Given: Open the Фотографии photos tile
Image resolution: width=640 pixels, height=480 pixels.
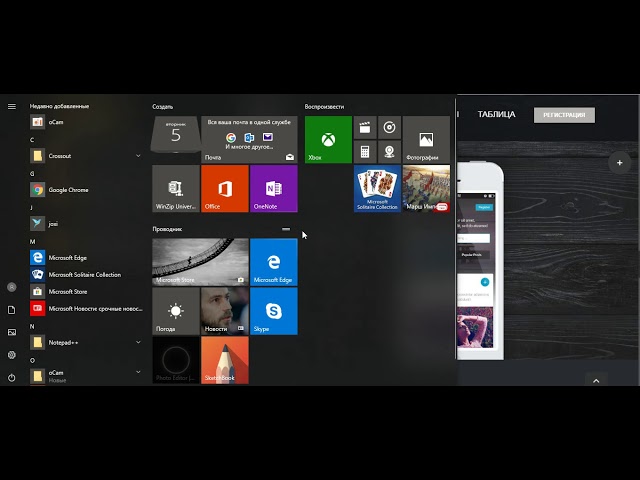Looking at the screenshot, I should (x=426, y=139).
